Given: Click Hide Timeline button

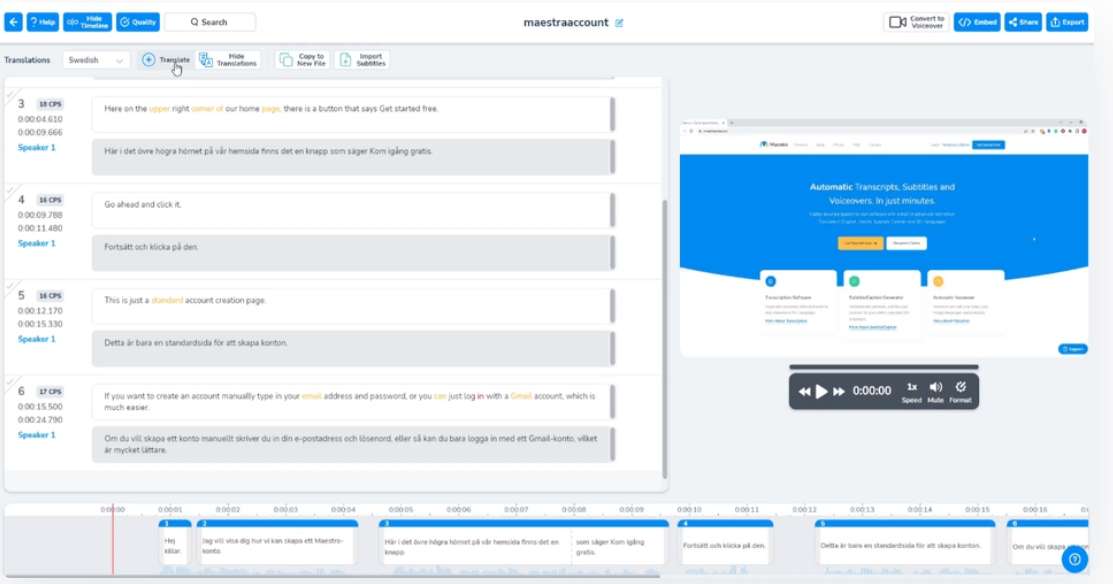Looking at the screenshot, I should tap(87, 22).
